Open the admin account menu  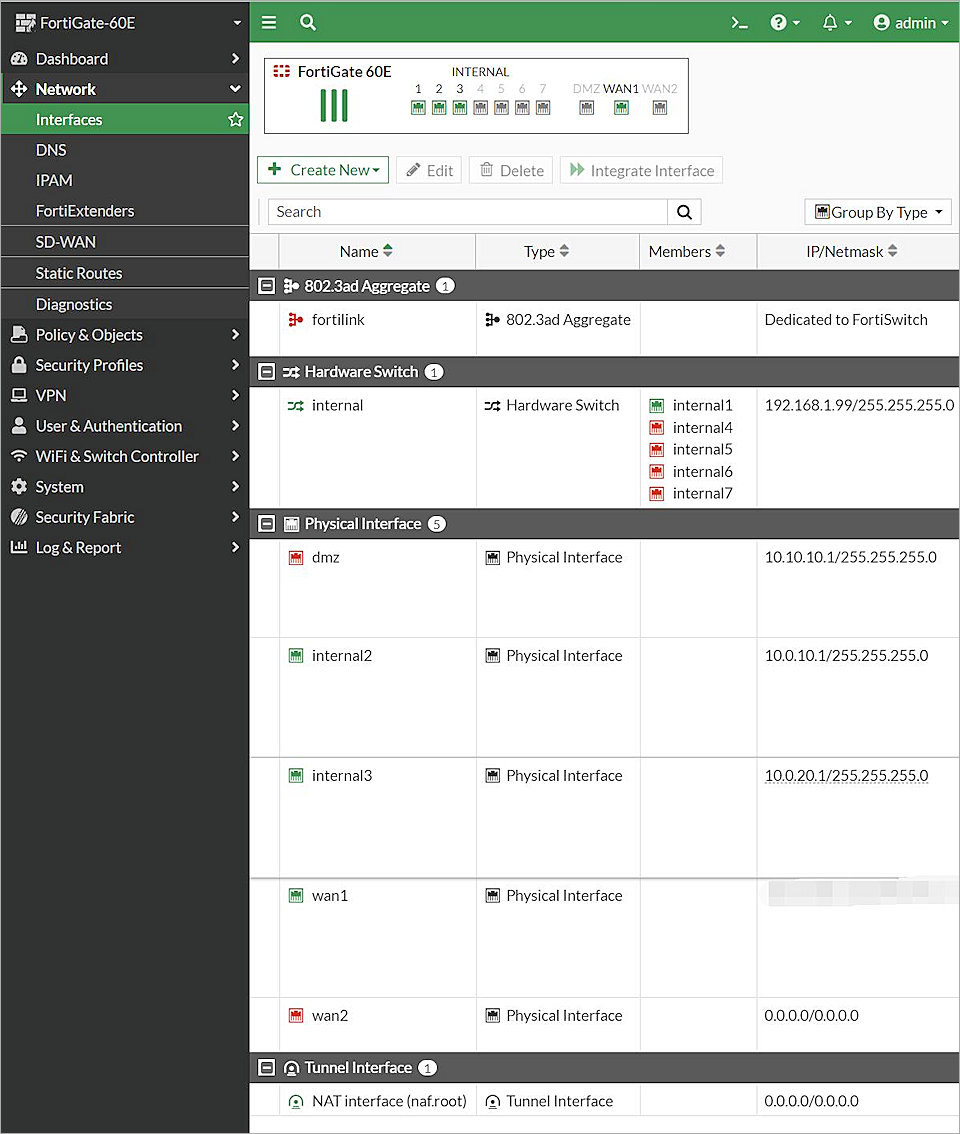click(907, 21)
